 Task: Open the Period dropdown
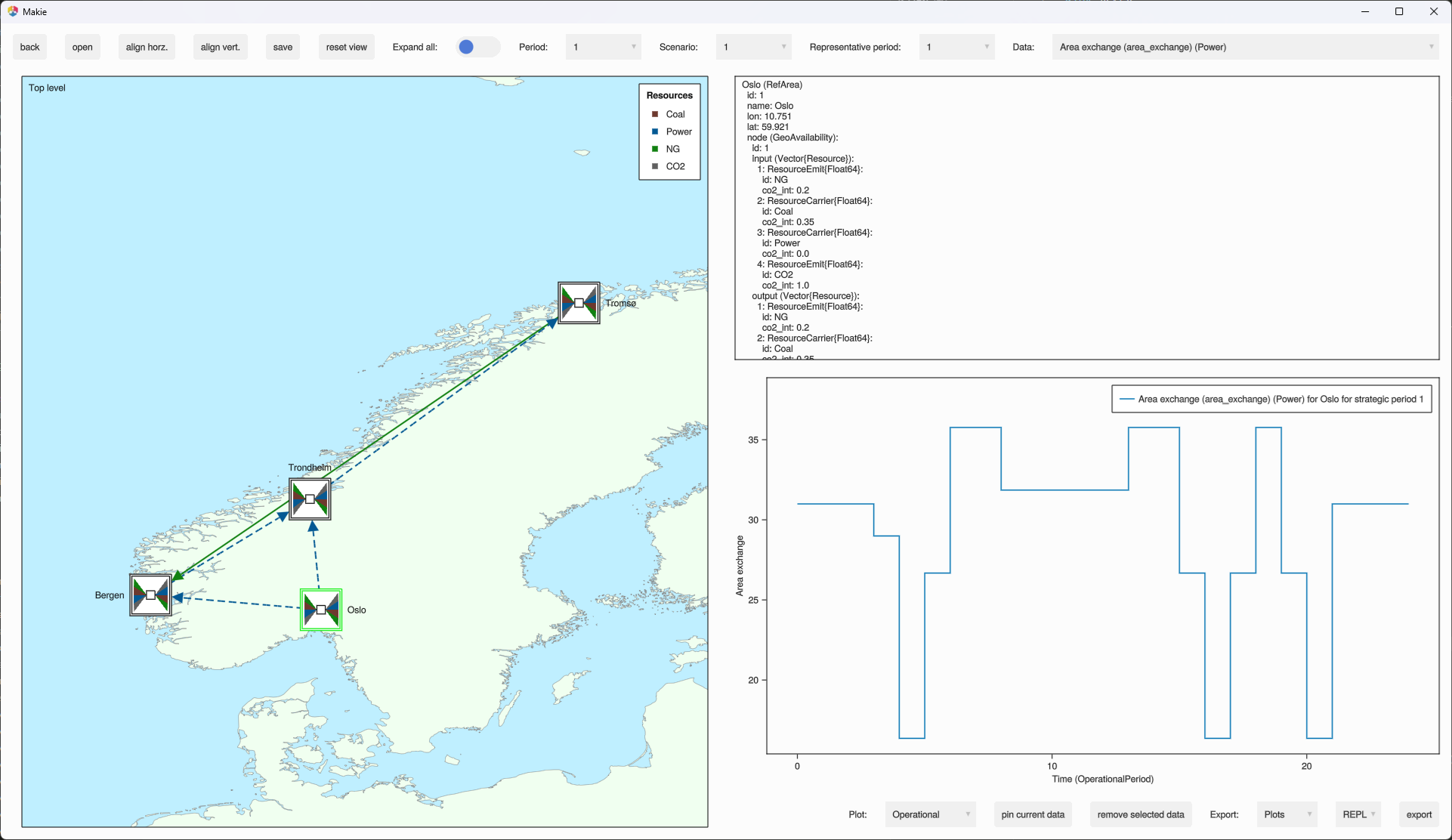click(603, 47)
